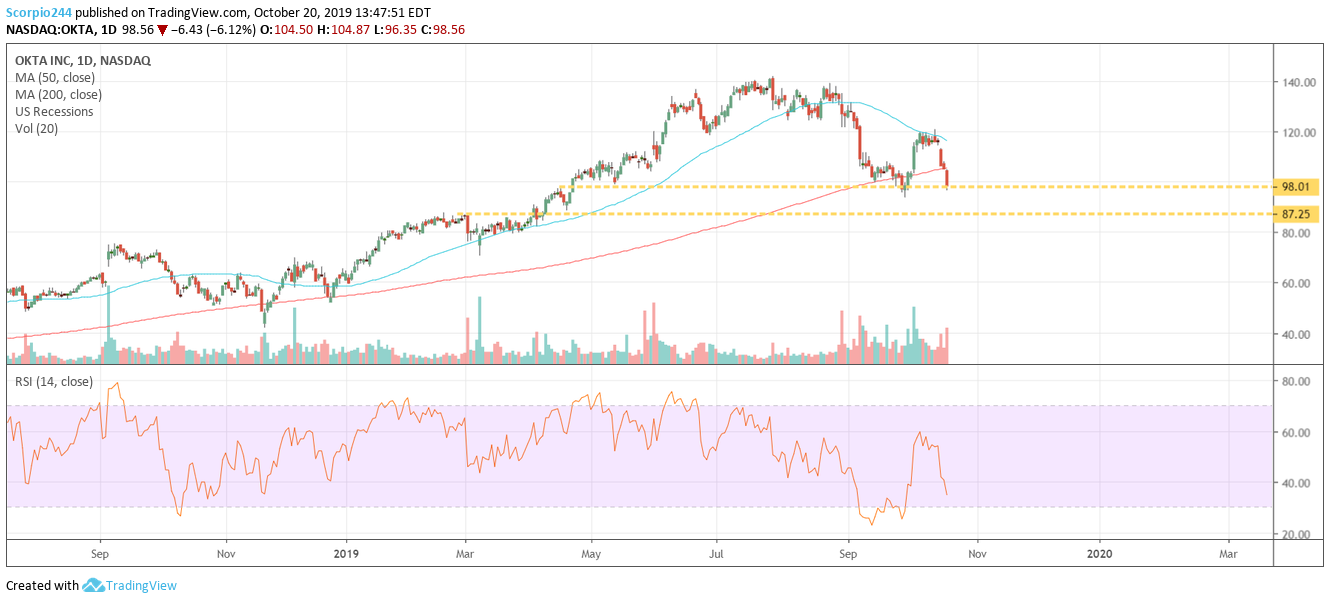
Task: Click the May label on time axis
Action: 591,552
